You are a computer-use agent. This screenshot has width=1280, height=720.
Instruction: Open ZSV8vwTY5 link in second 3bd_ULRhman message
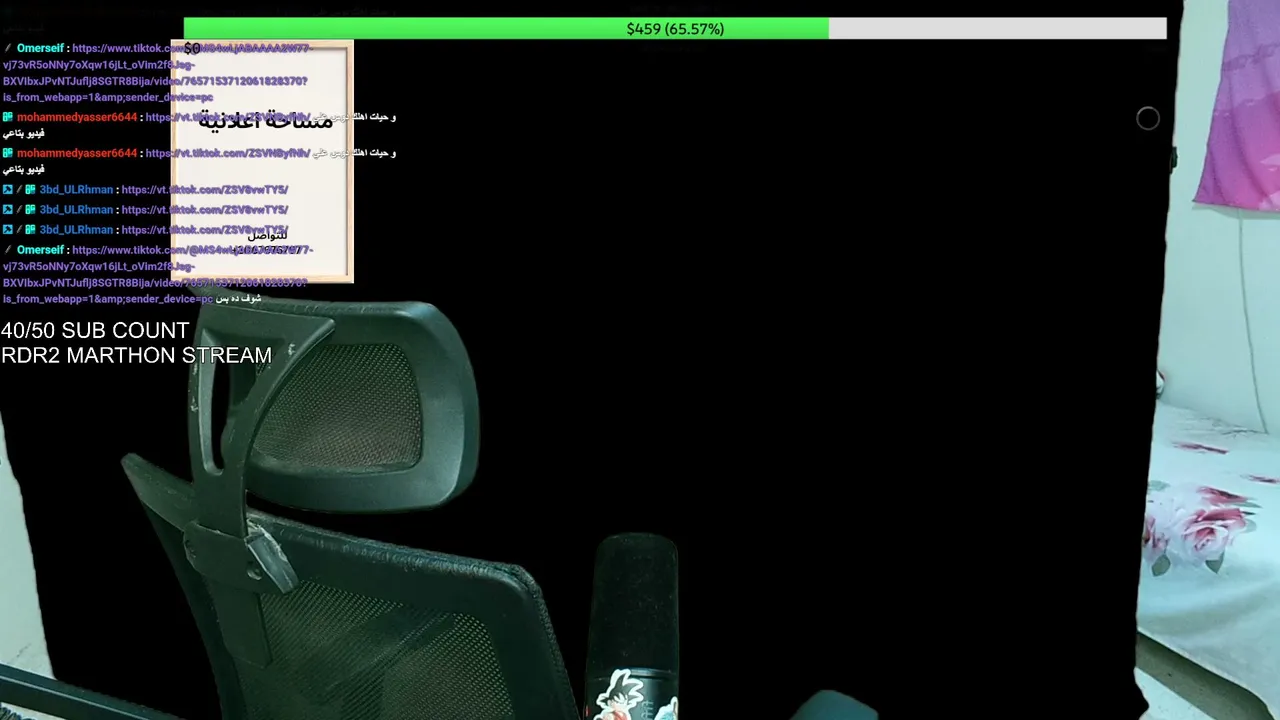205,210
